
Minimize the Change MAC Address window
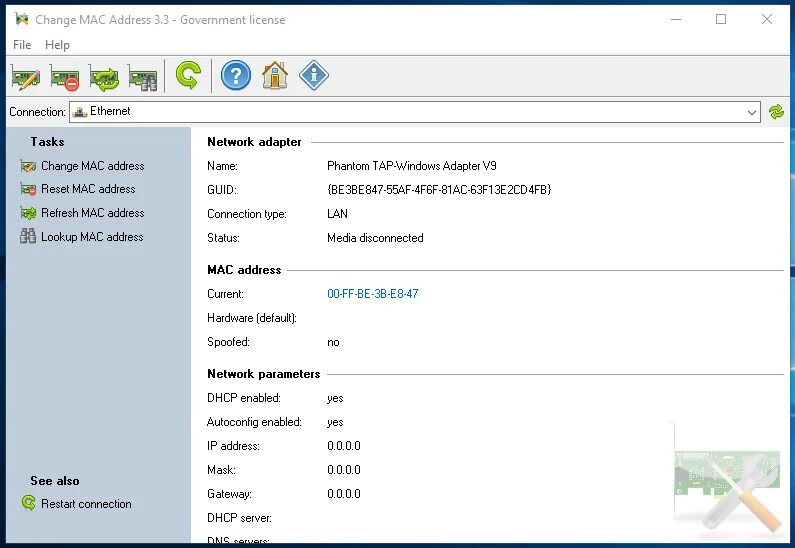676,19
